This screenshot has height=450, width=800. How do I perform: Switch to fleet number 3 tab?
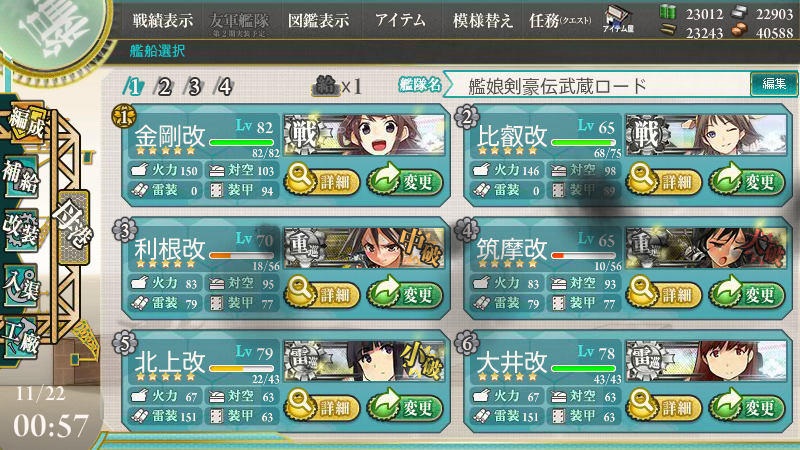point(194,87)
